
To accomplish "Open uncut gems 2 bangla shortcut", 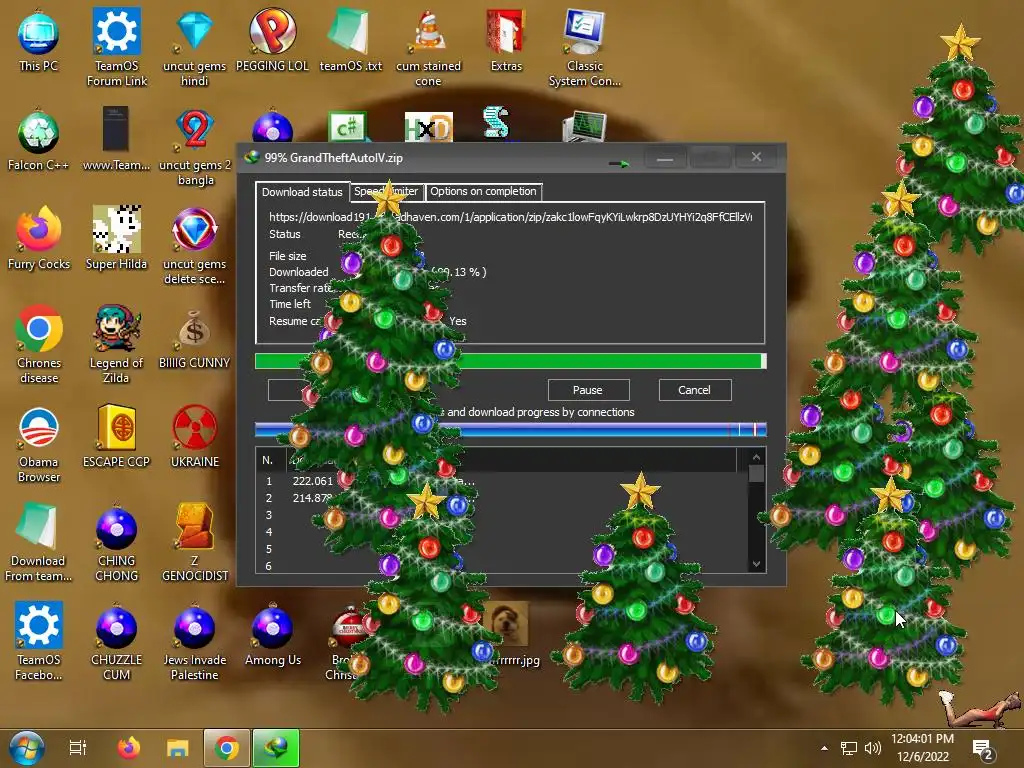I will (x=195, y=148).
